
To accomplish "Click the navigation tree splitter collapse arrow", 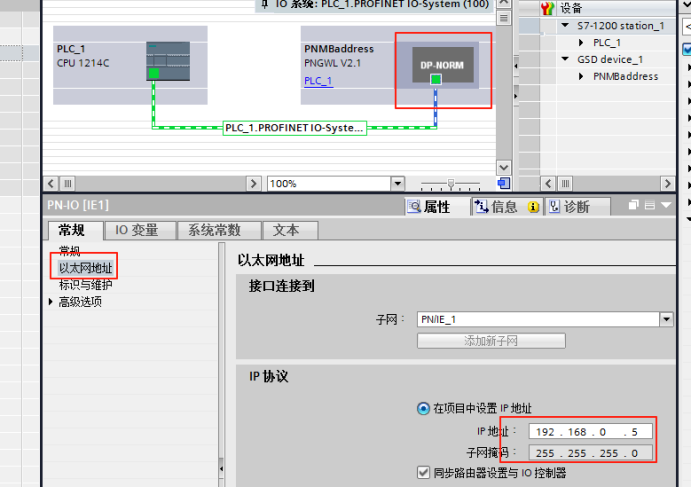I will tap(222, 469).
